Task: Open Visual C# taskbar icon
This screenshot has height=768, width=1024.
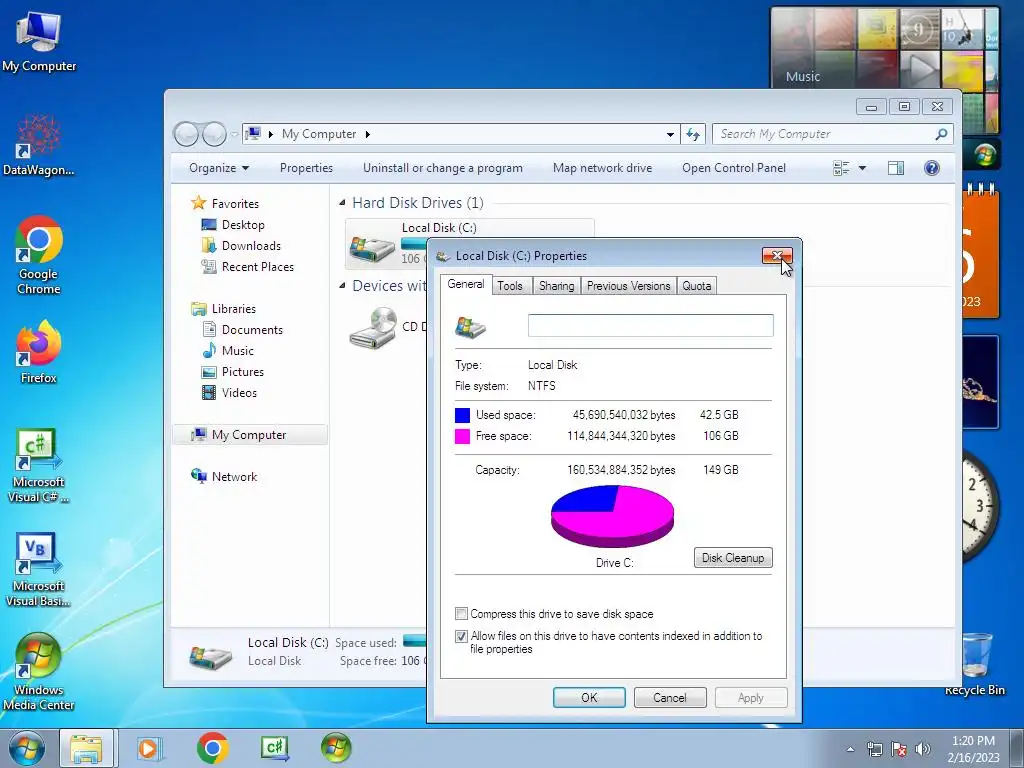Action: (274, 748)
